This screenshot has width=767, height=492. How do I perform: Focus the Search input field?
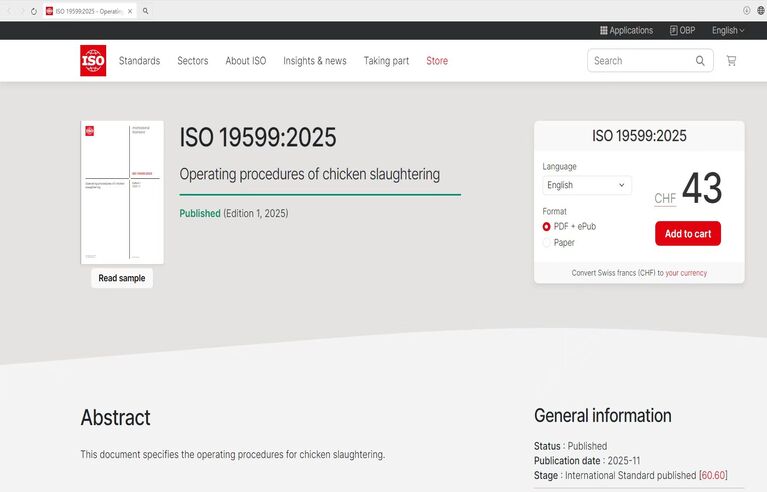[x=640, y=61]
